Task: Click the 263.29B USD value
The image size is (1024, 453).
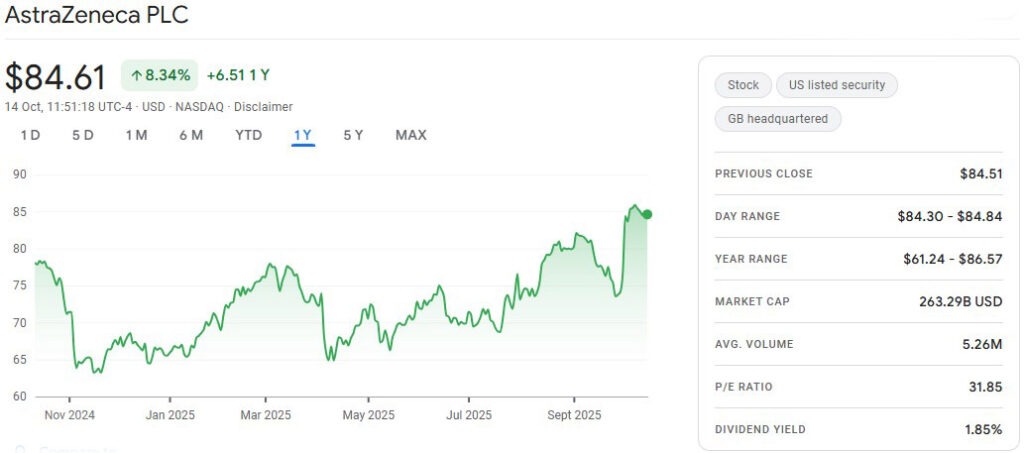Action: pos(960,302)
